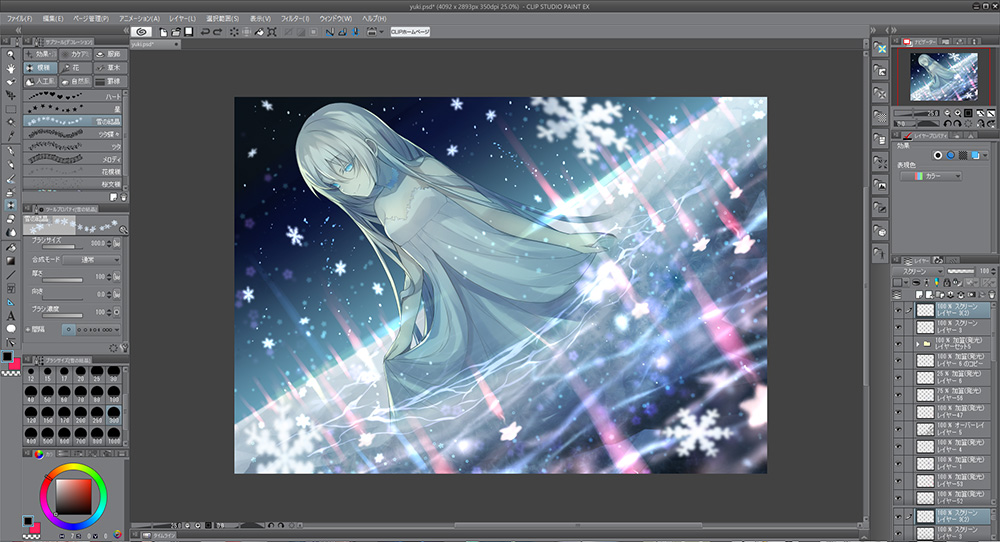
Task: Switch to the yuki.psd canvas tab
Action: click(x=155, y=44)
